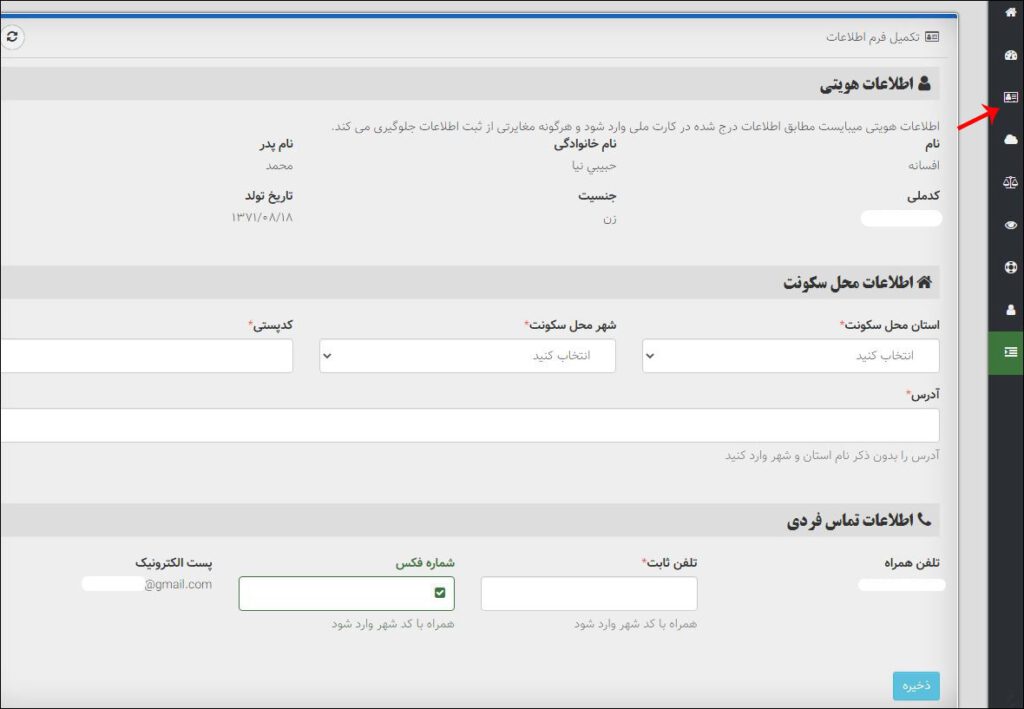Open the dashboard gauge icon in sidebar
Image resolution: width=1024 pixels, height=709 pixels.
[1010, 55]
